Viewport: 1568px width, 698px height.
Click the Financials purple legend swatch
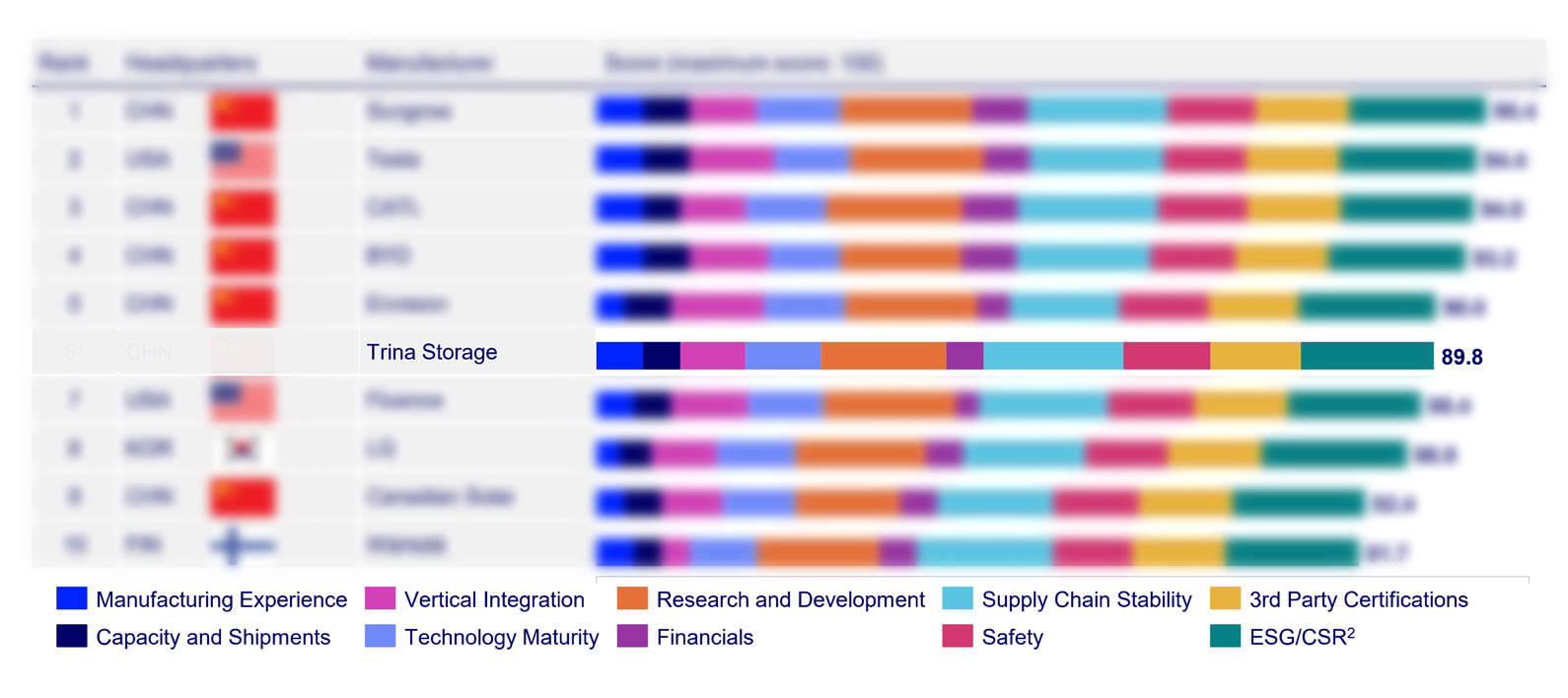632,636
